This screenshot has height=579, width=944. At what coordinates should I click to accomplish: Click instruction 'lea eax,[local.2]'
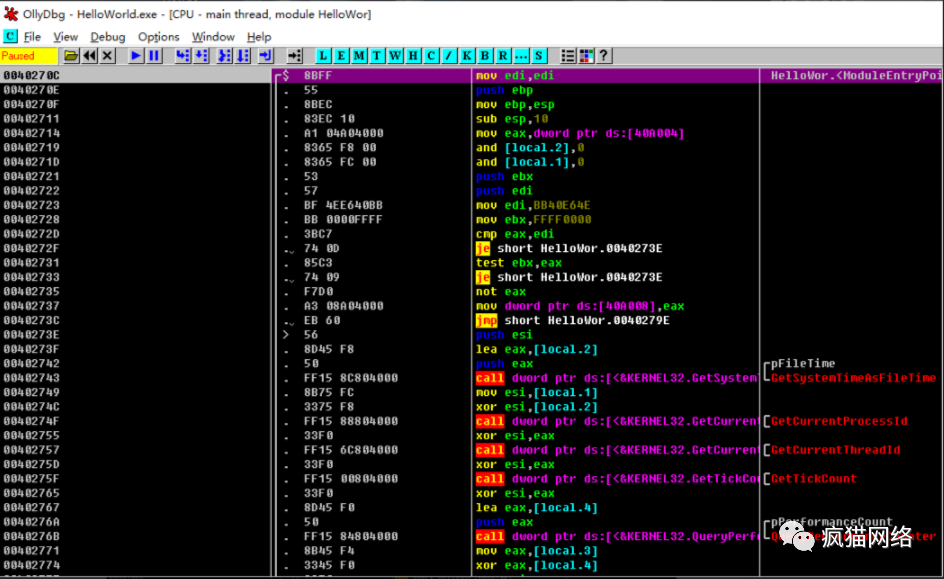[537, 349]
